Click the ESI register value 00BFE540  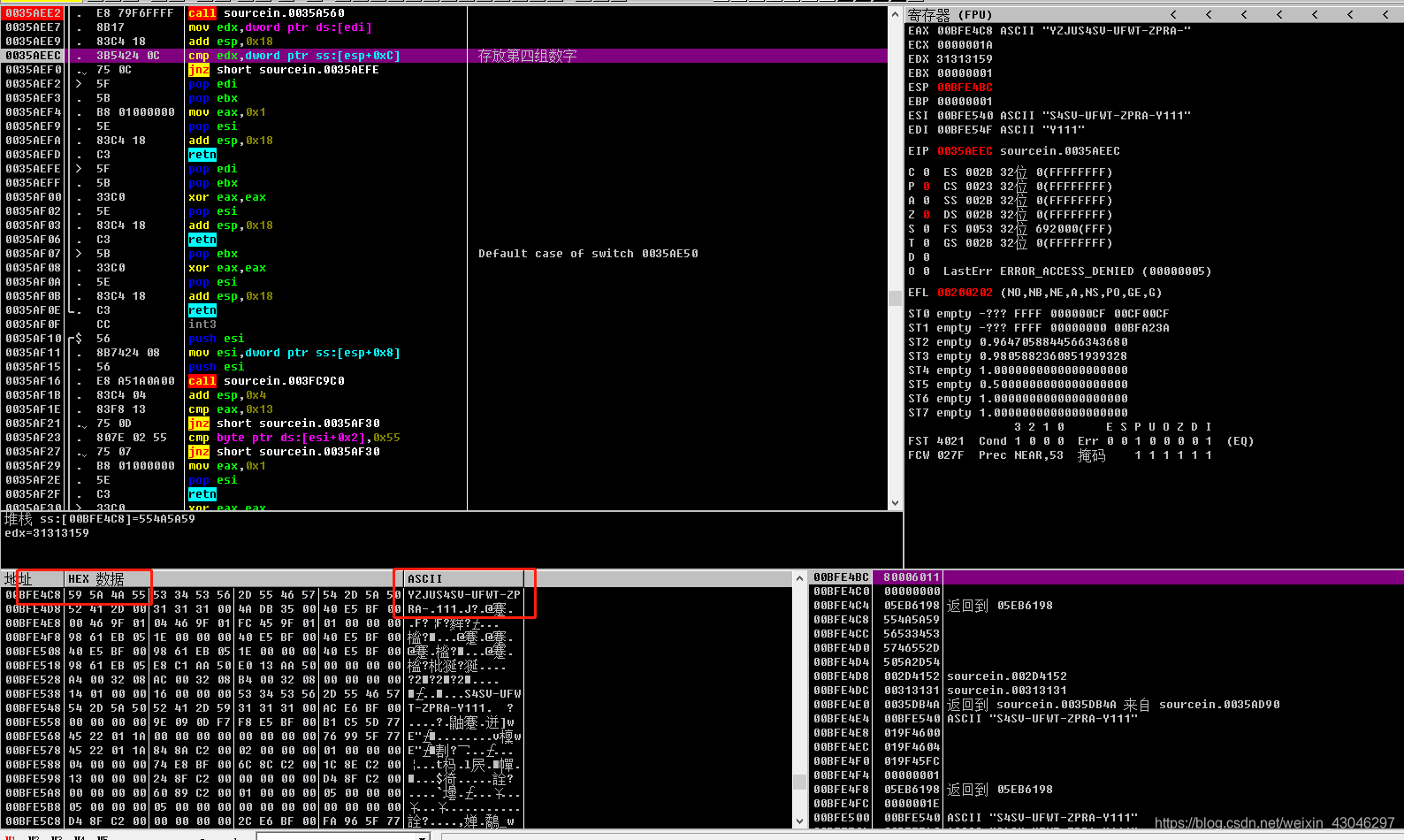965,116
